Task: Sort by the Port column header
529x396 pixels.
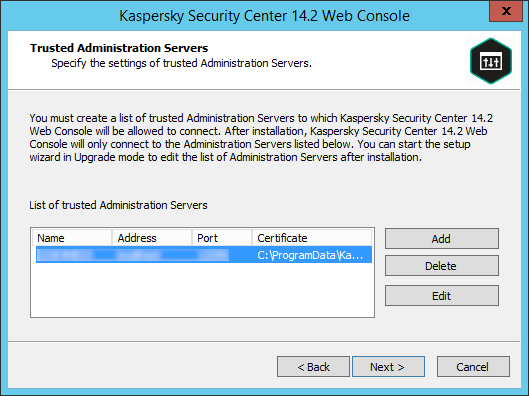Action: [x=222, y=238]
